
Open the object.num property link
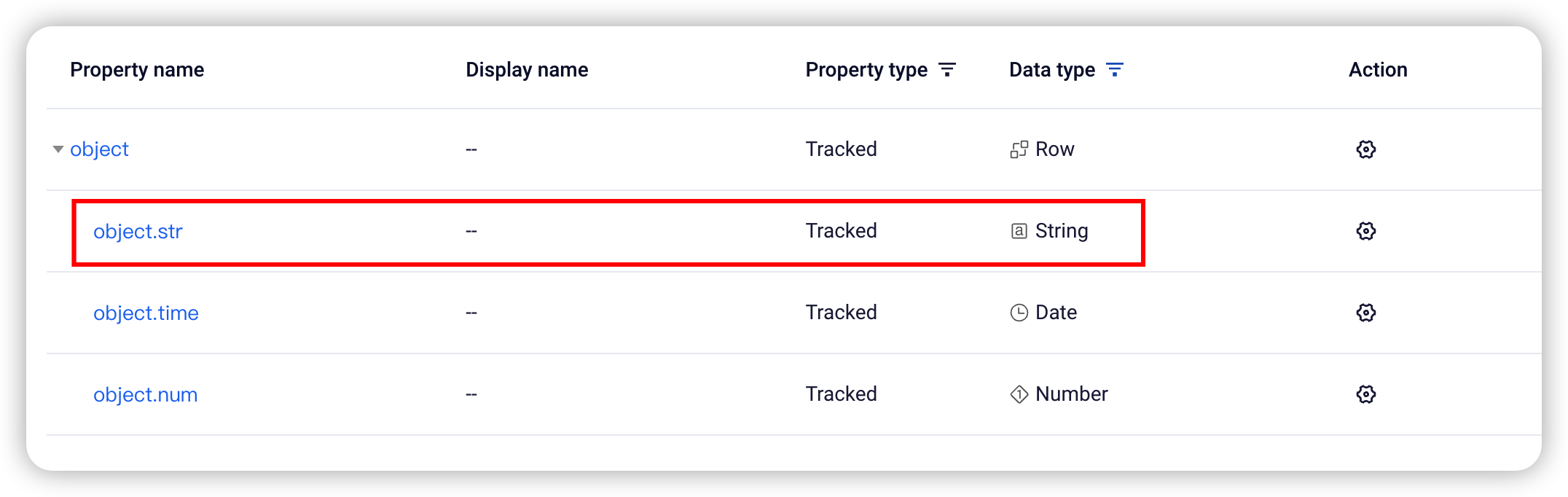(145, 395)
